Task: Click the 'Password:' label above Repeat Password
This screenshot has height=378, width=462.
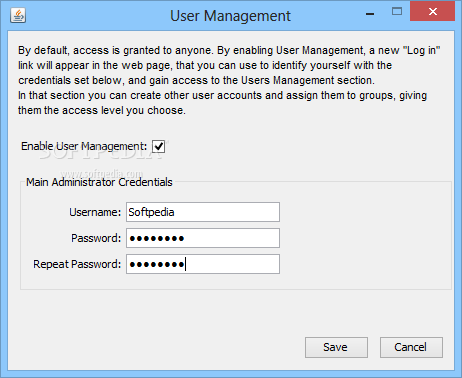Action: pyautogui.click(x=96, y=238)
